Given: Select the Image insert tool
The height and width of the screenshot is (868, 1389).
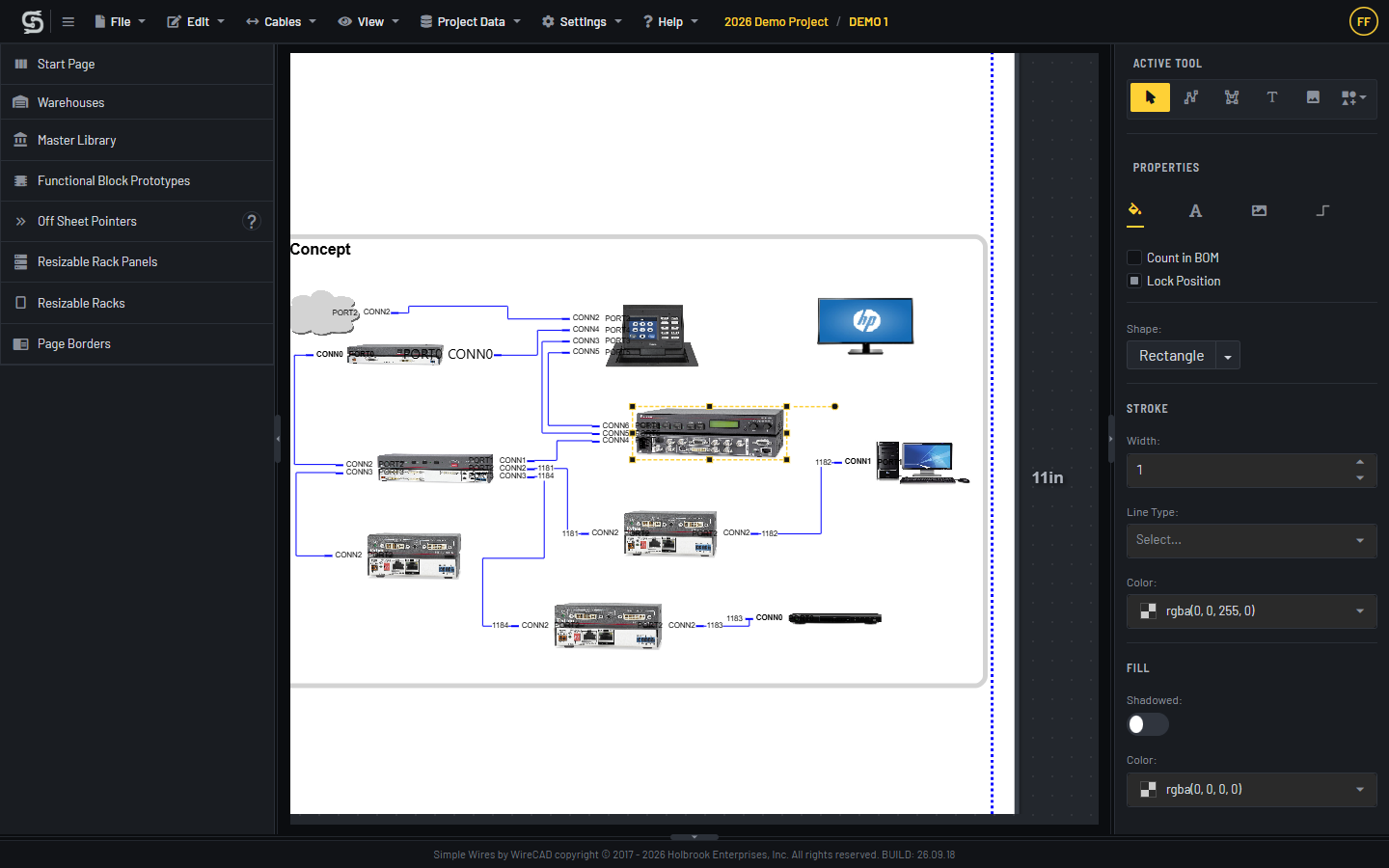Looking at the screenshot, I should pos(1313,97).
